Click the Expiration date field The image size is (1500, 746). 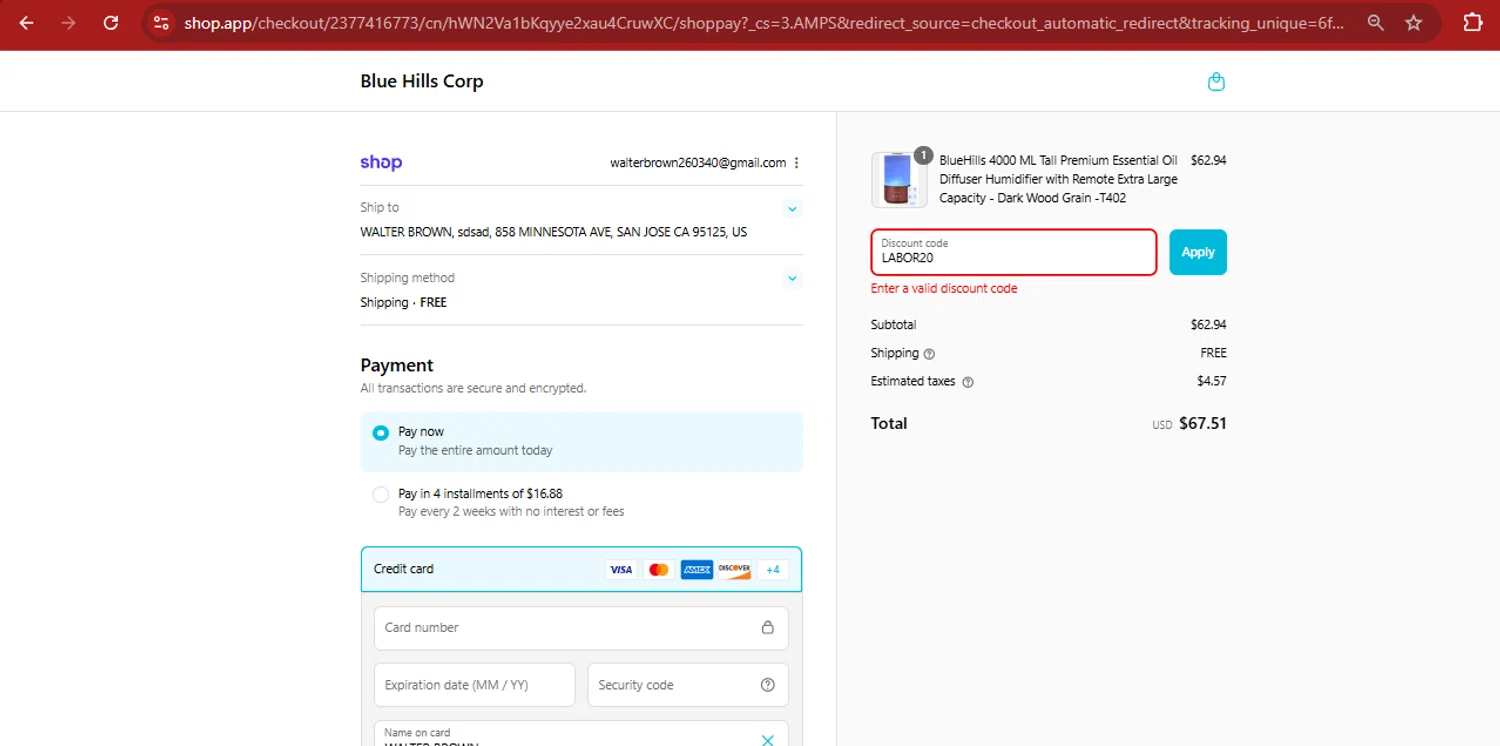475,685
